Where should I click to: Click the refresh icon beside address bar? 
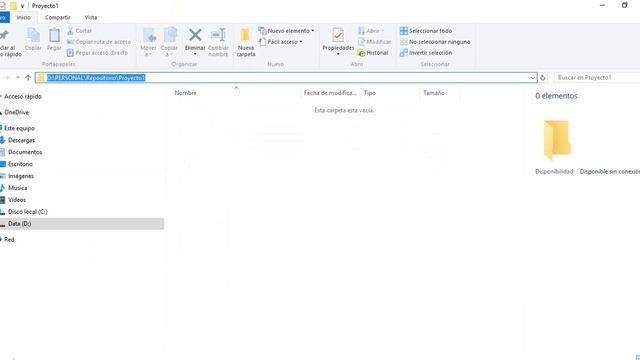click(x=543, y=78)
